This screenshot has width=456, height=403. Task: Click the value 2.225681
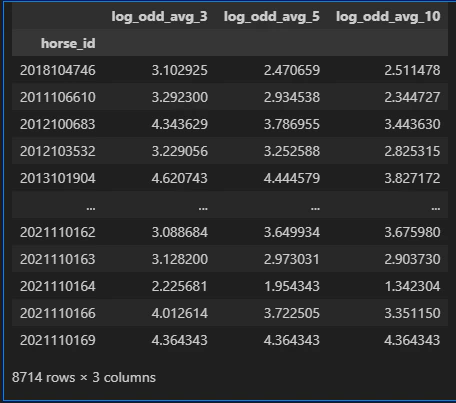pos(180,286)
